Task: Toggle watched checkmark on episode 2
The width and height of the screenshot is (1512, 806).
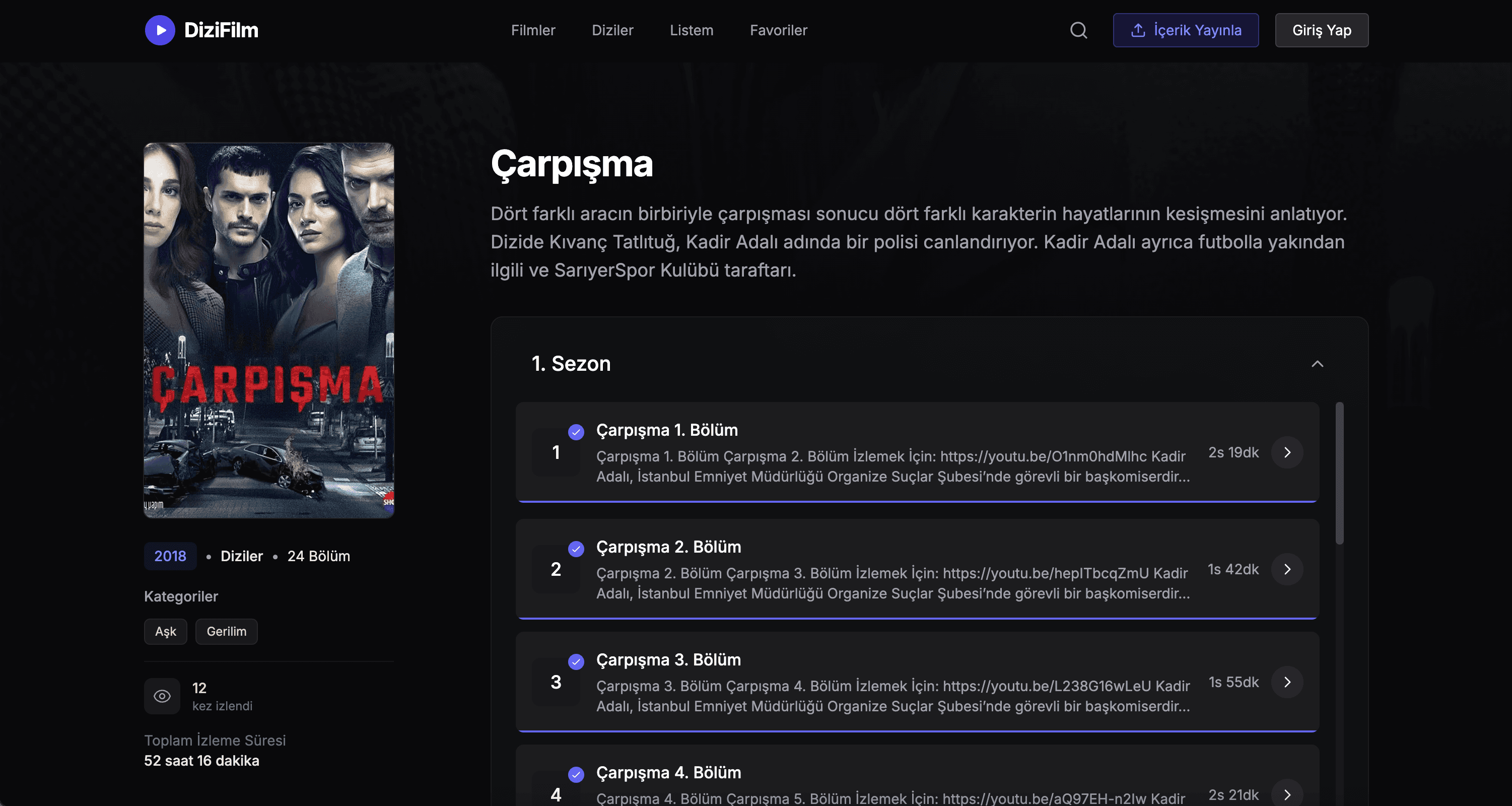Action: coord(576,548)
